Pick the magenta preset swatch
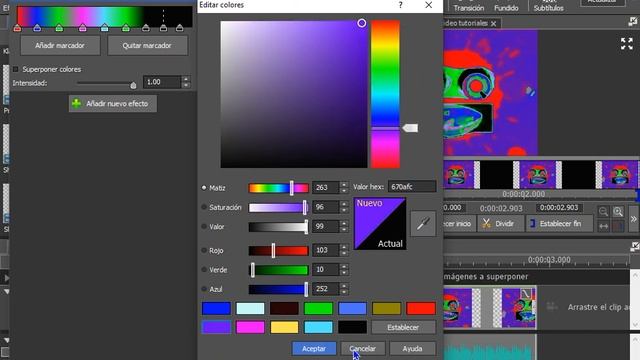Image resolution: width=640 pixels, height=360 pixels. (x=250, y=327)
